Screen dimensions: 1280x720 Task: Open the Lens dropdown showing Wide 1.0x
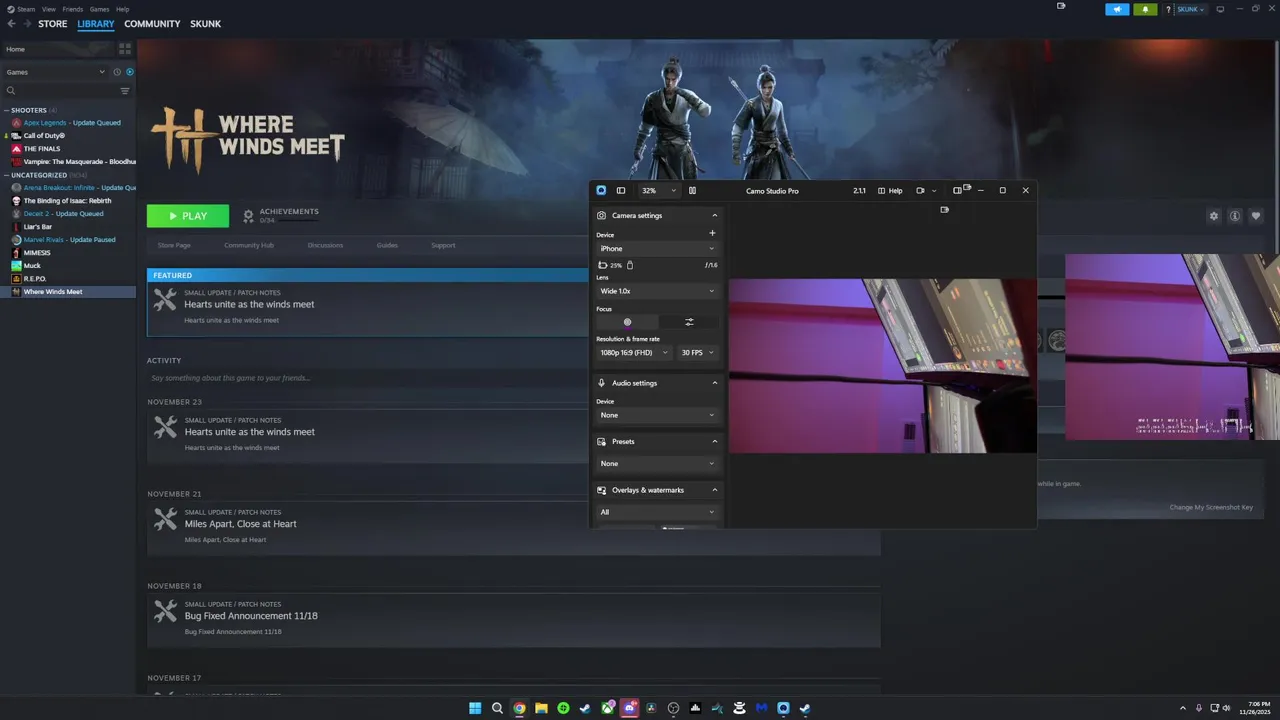point(657,291)
